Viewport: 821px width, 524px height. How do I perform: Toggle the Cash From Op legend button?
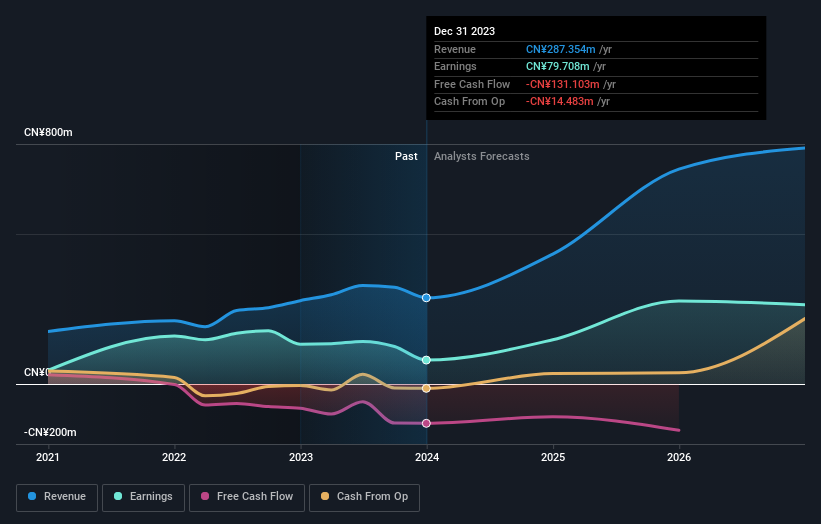[364, 497]
